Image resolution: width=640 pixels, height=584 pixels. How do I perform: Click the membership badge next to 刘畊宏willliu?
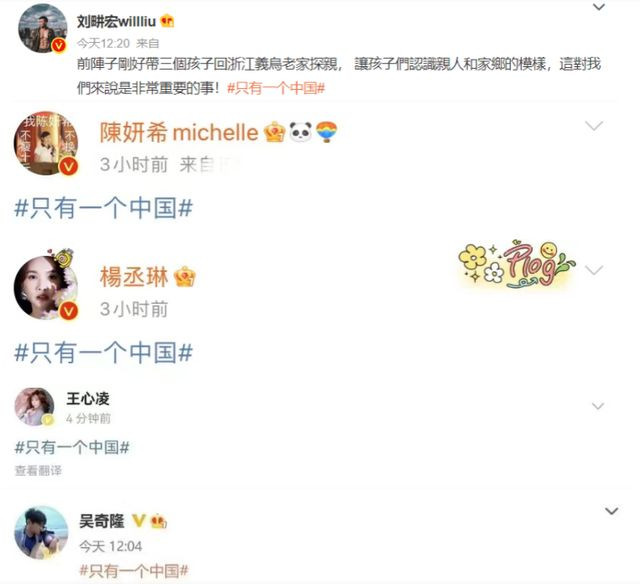click(167, 20)
